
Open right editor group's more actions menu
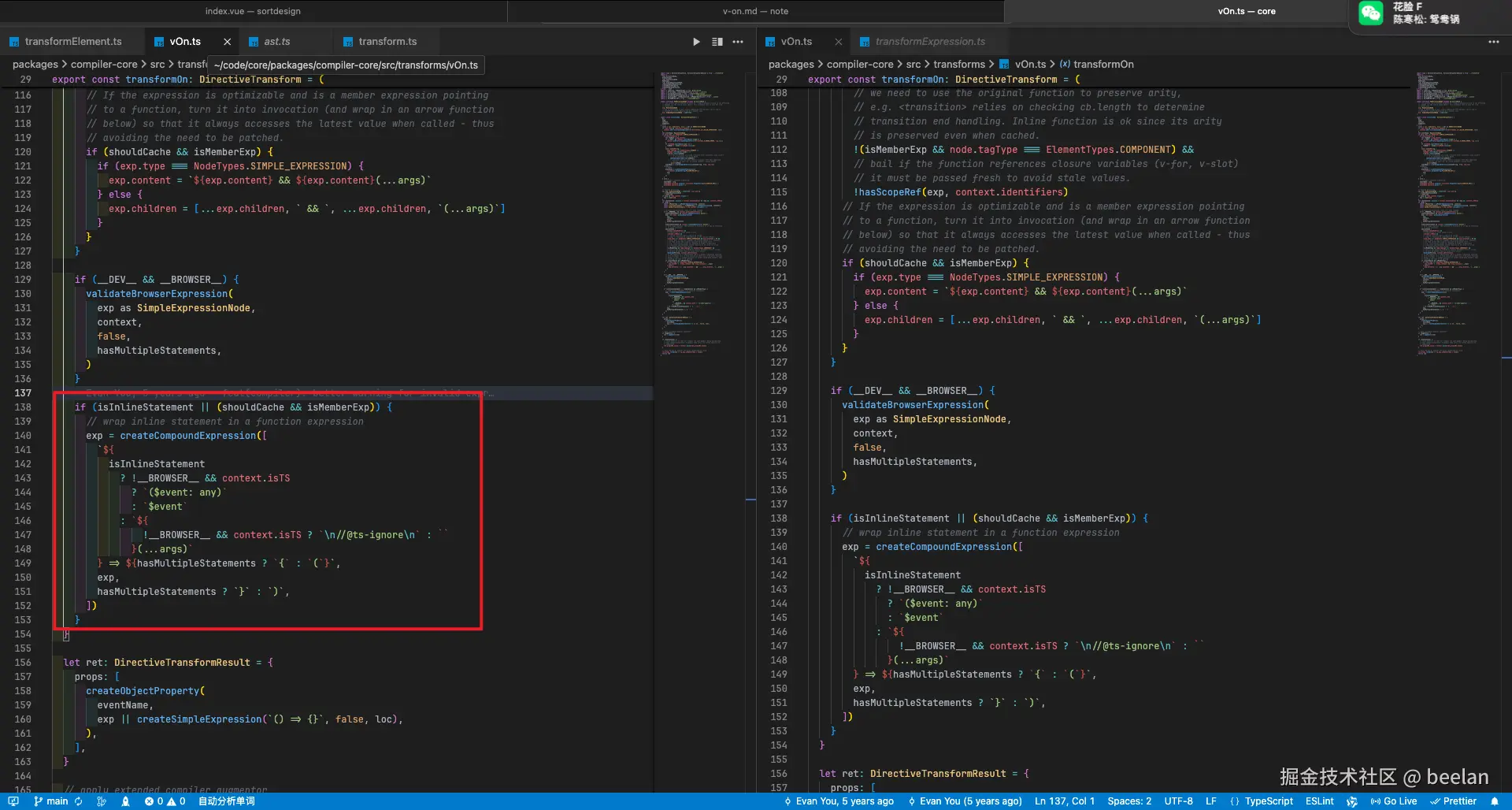pyautogui.click(x=1493, y=42)
